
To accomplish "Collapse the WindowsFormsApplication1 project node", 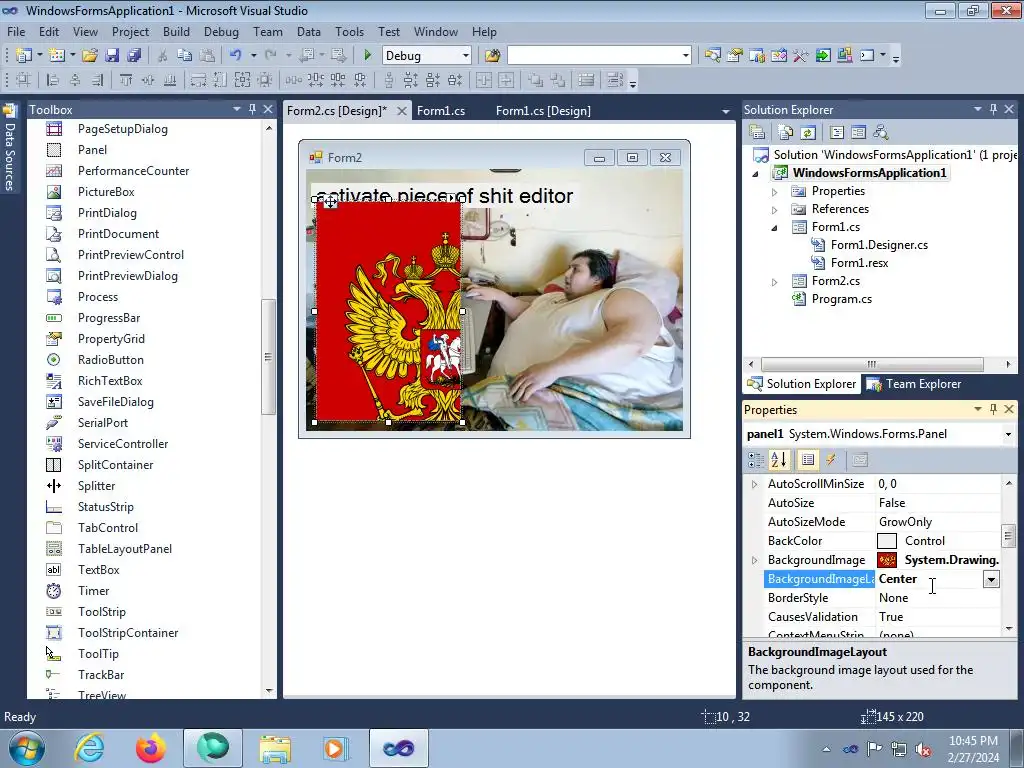I will click(x=756, y=174).
